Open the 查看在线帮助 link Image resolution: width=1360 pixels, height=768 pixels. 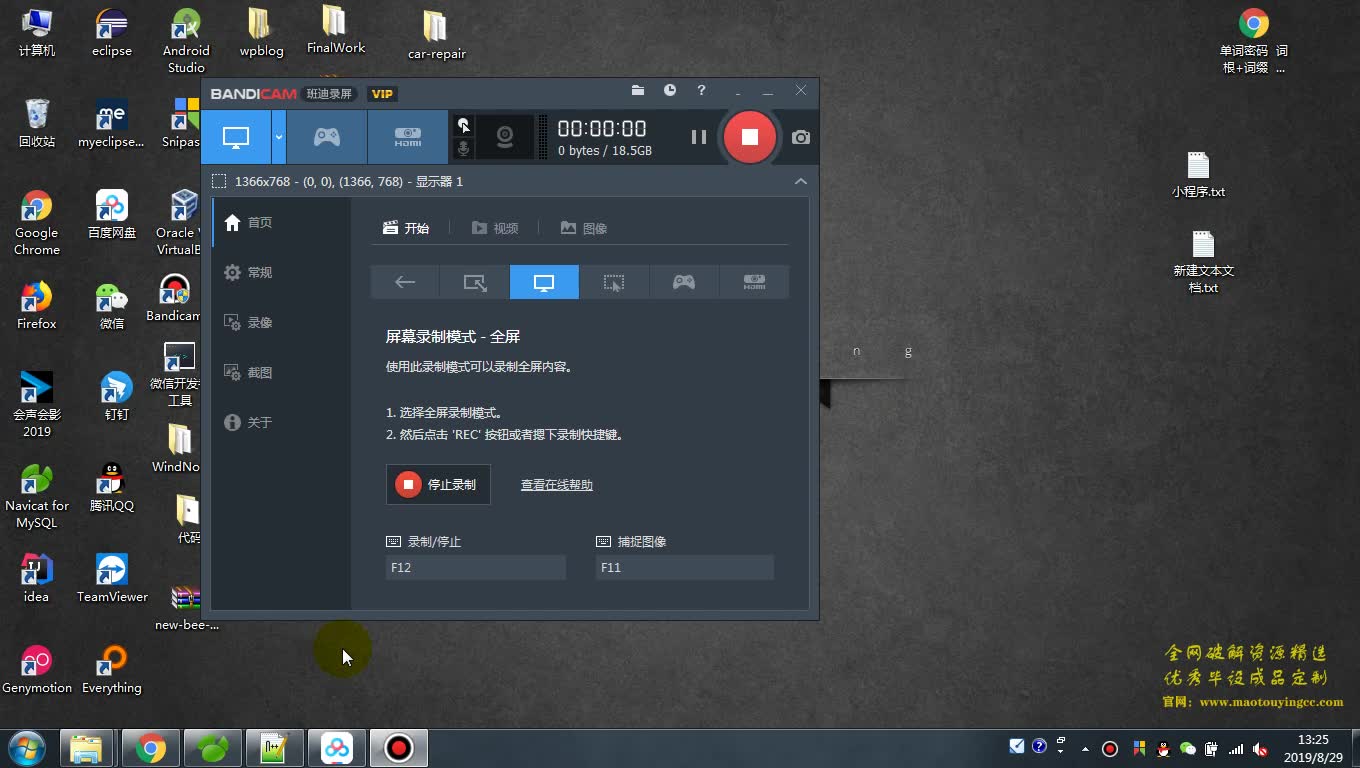[x=557, y=485]
